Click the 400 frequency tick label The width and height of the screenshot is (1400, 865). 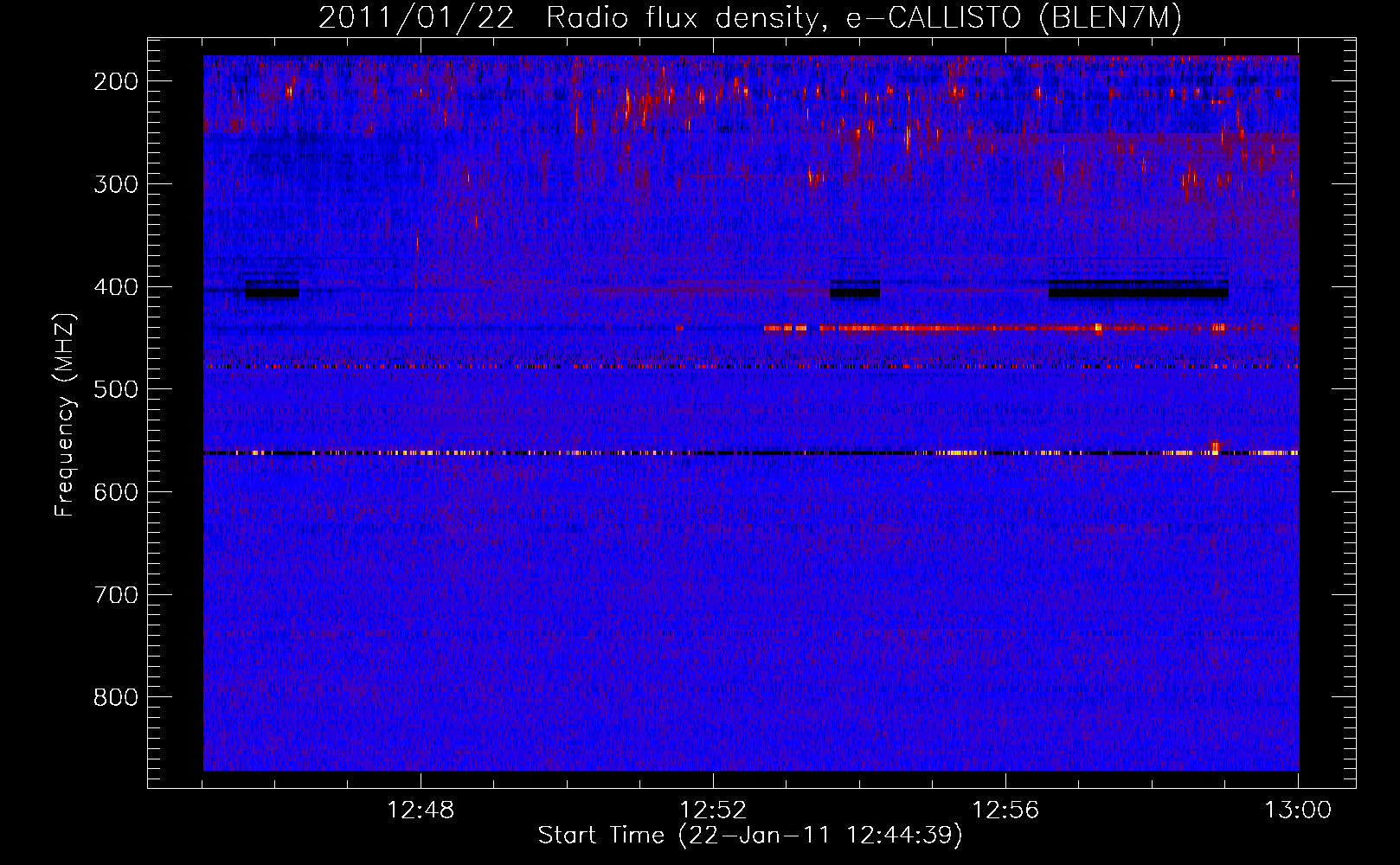[116, 287]
